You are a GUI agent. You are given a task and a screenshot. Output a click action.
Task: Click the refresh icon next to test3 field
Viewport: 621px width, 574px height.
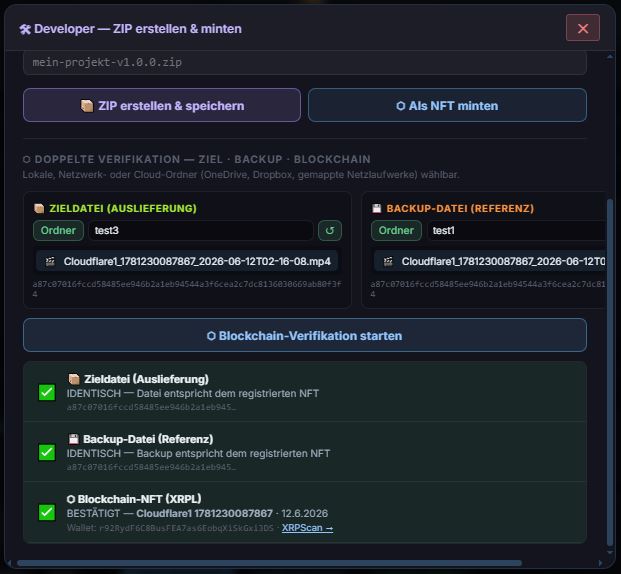[330, 230]
